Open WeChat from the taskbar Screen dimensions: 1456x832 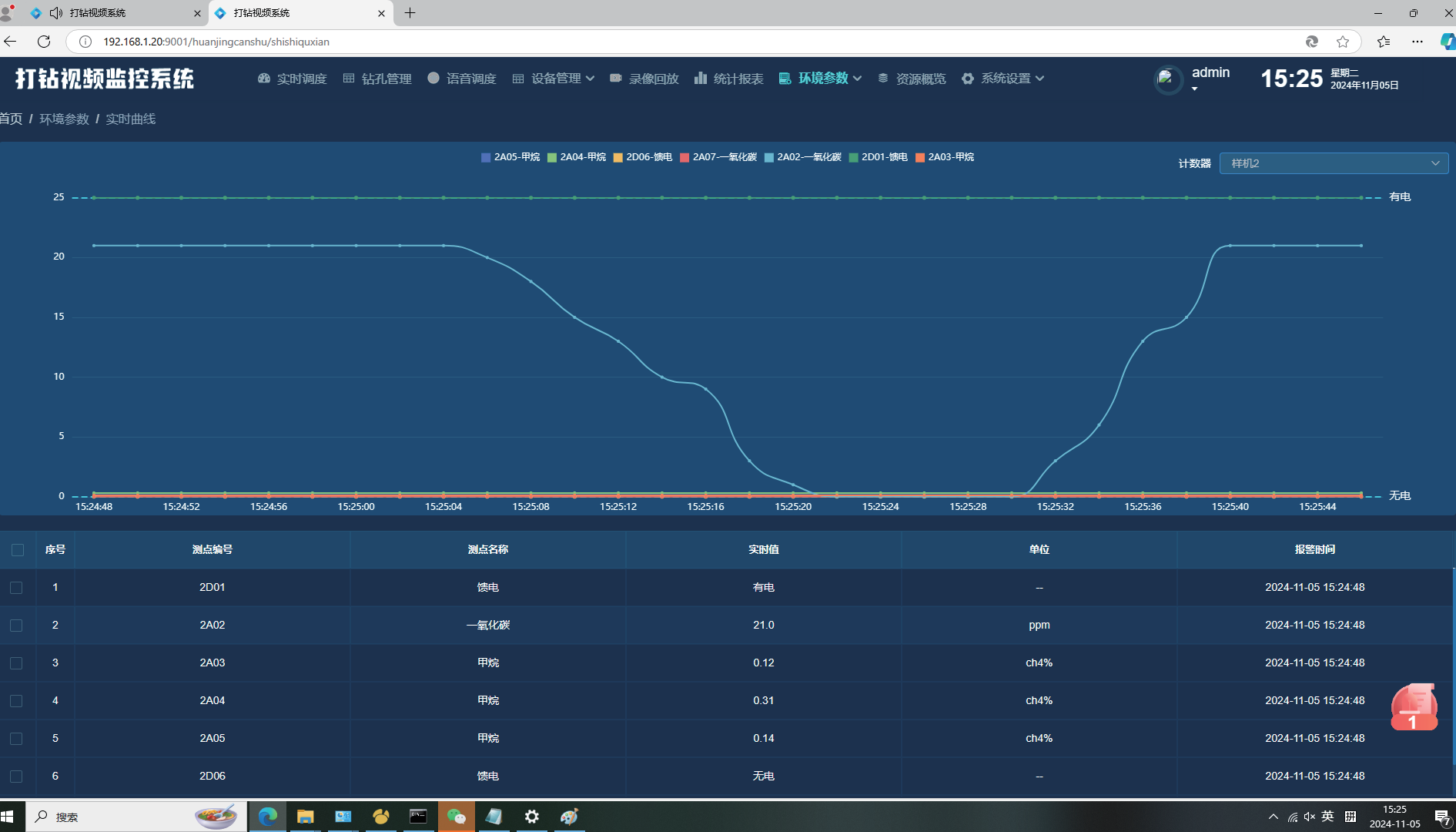tap(456, 817)
